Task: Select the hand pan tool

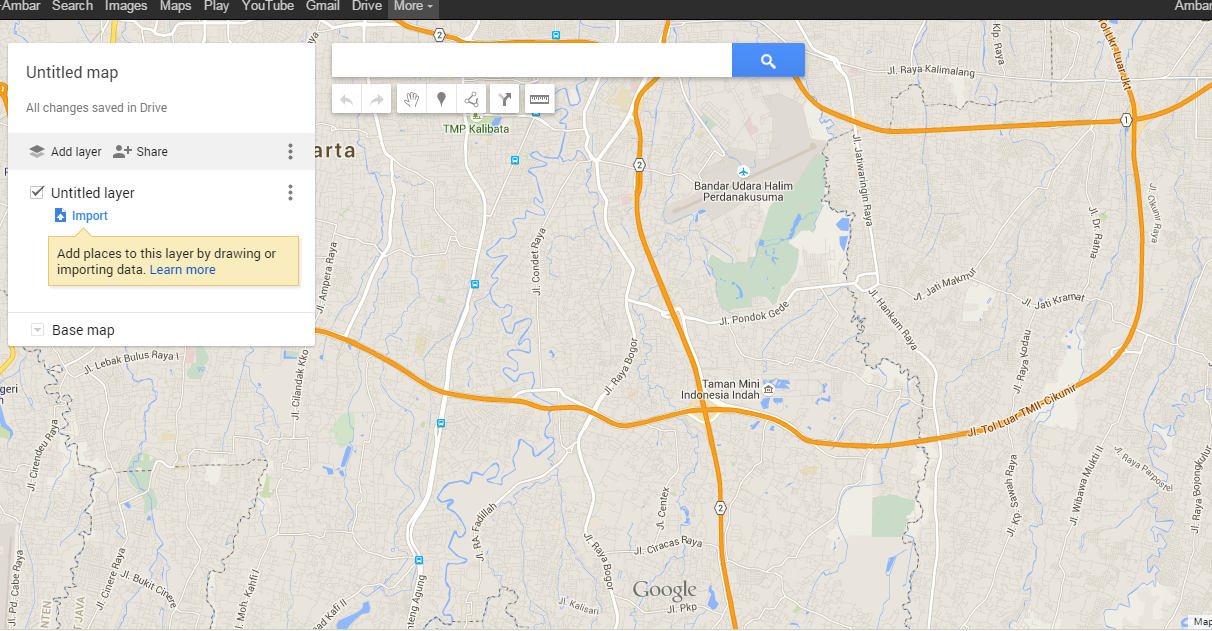Action: (x=411, y=99)
